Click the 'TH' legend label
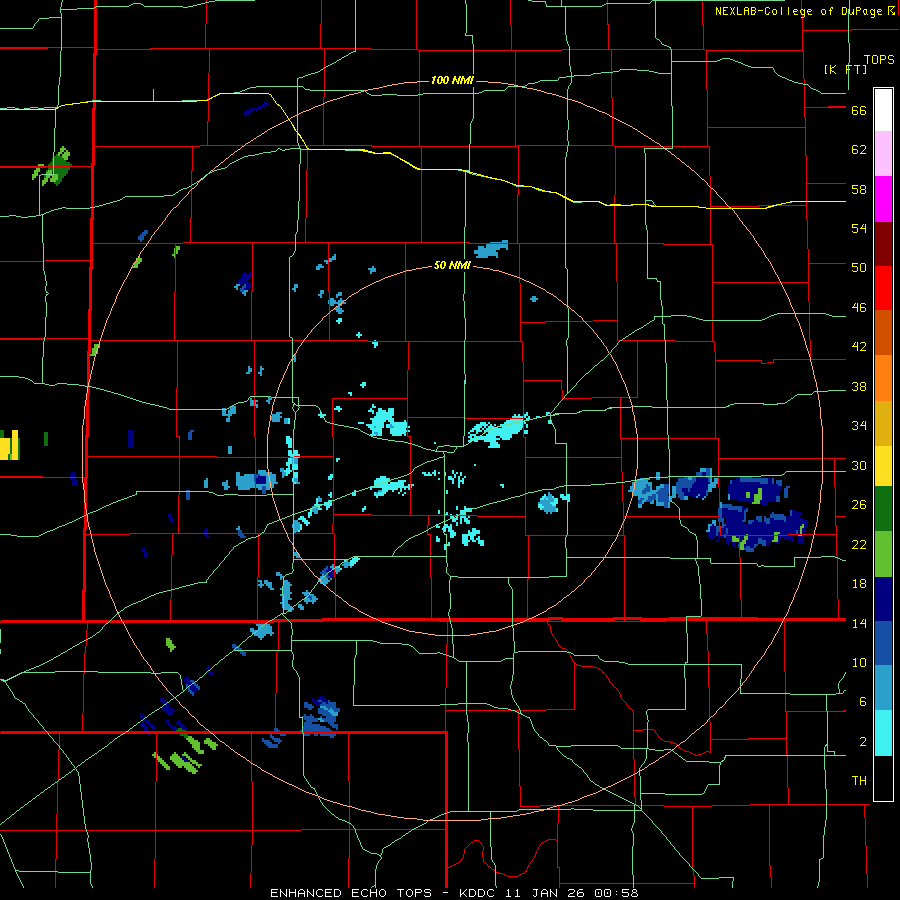 (859, 781)
